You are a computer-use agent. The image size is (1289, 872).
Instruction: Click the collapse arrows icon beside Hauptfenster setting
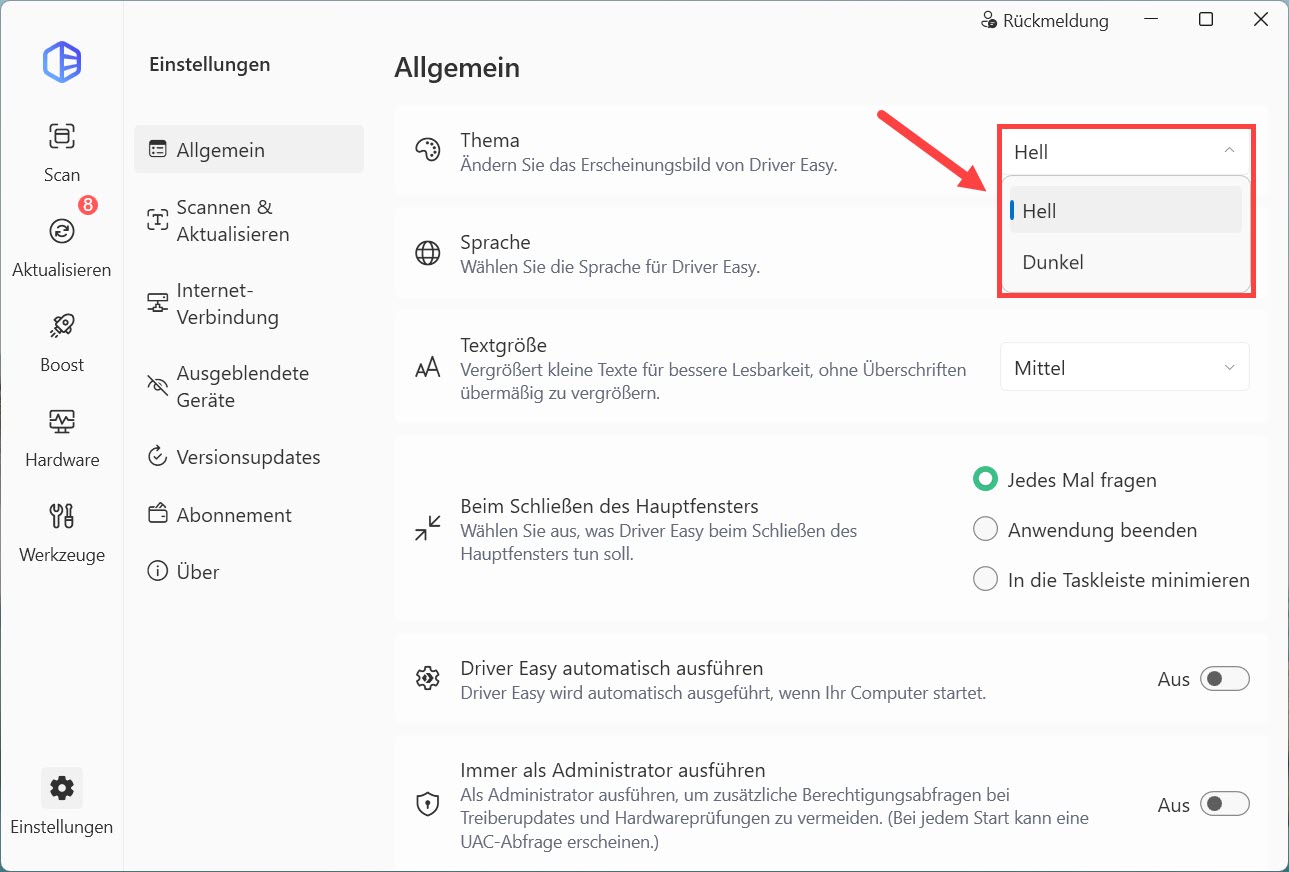427,528
